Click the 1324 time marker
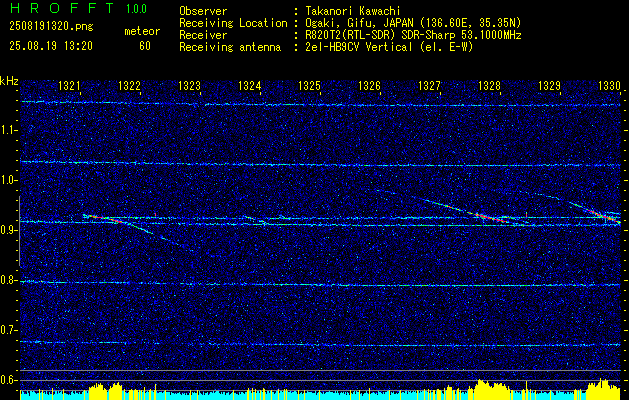The height and width of the screenshot is (400, 629). tap(250, 85)
